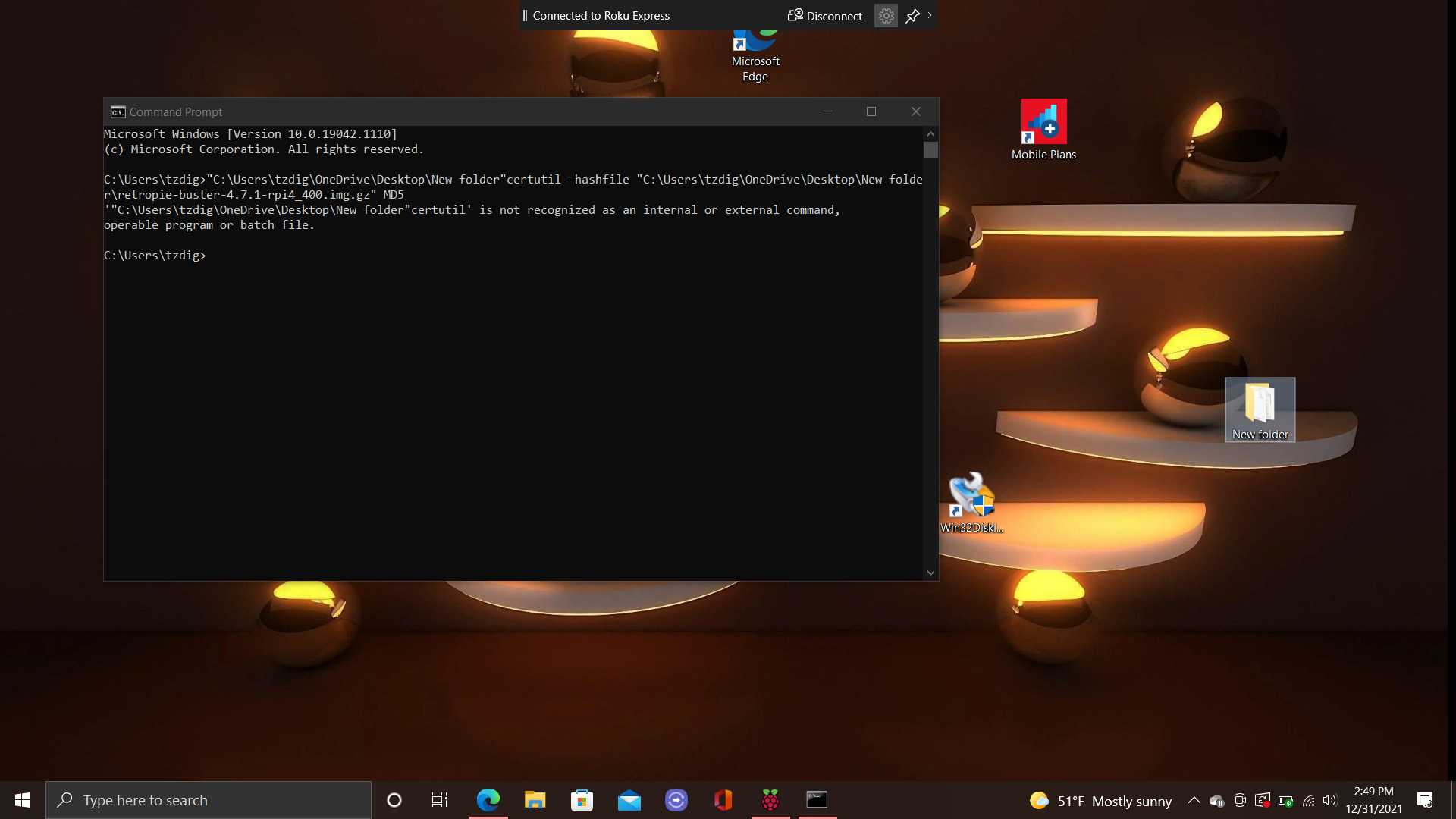The height and width of the screenshot is (819, 1456).
Task: Open the Cortana circle button
Action: click(394, 800)
